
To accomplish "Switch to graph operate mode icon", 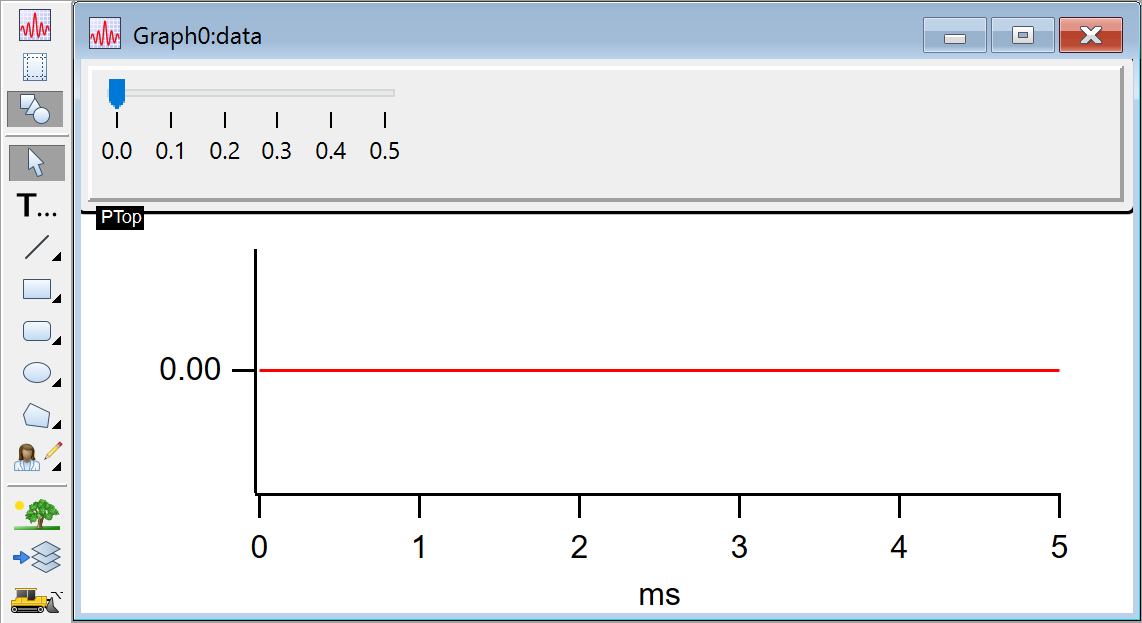I will click(x=35, y=24).
